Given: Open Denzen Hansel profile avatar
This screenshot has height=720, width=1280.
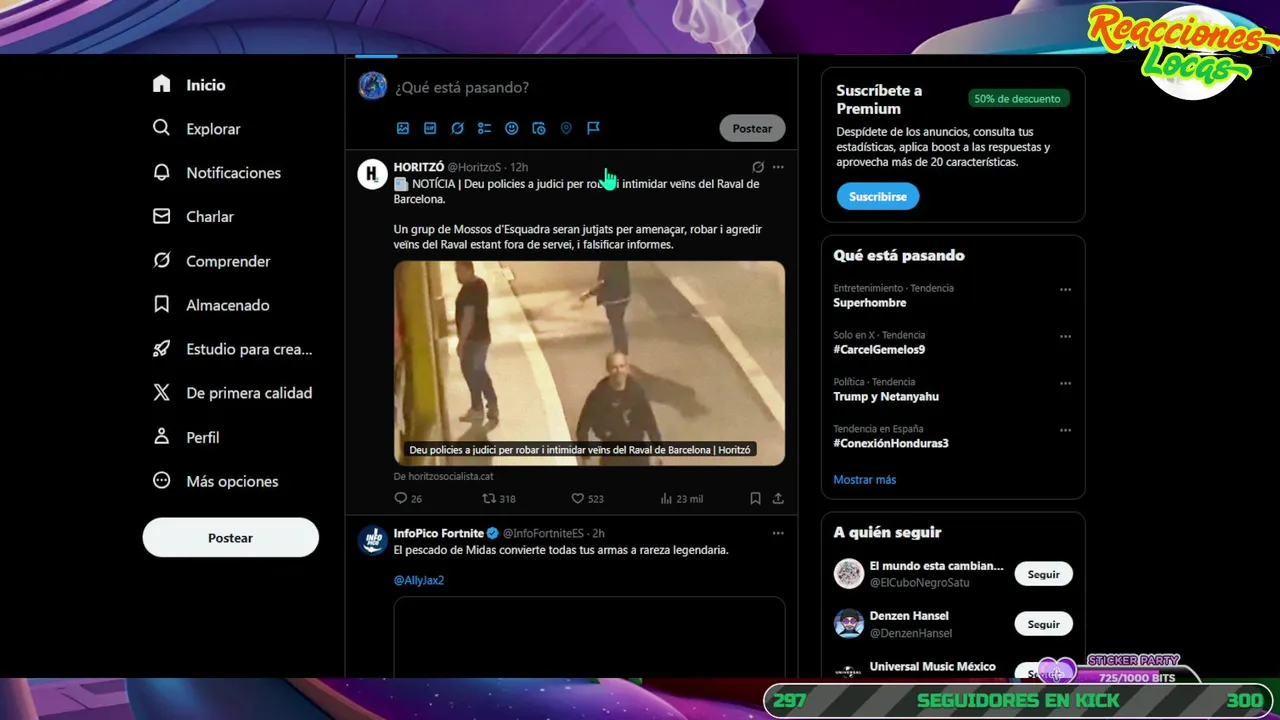Looking at the screenshot, I should click(x=849, y=623).
